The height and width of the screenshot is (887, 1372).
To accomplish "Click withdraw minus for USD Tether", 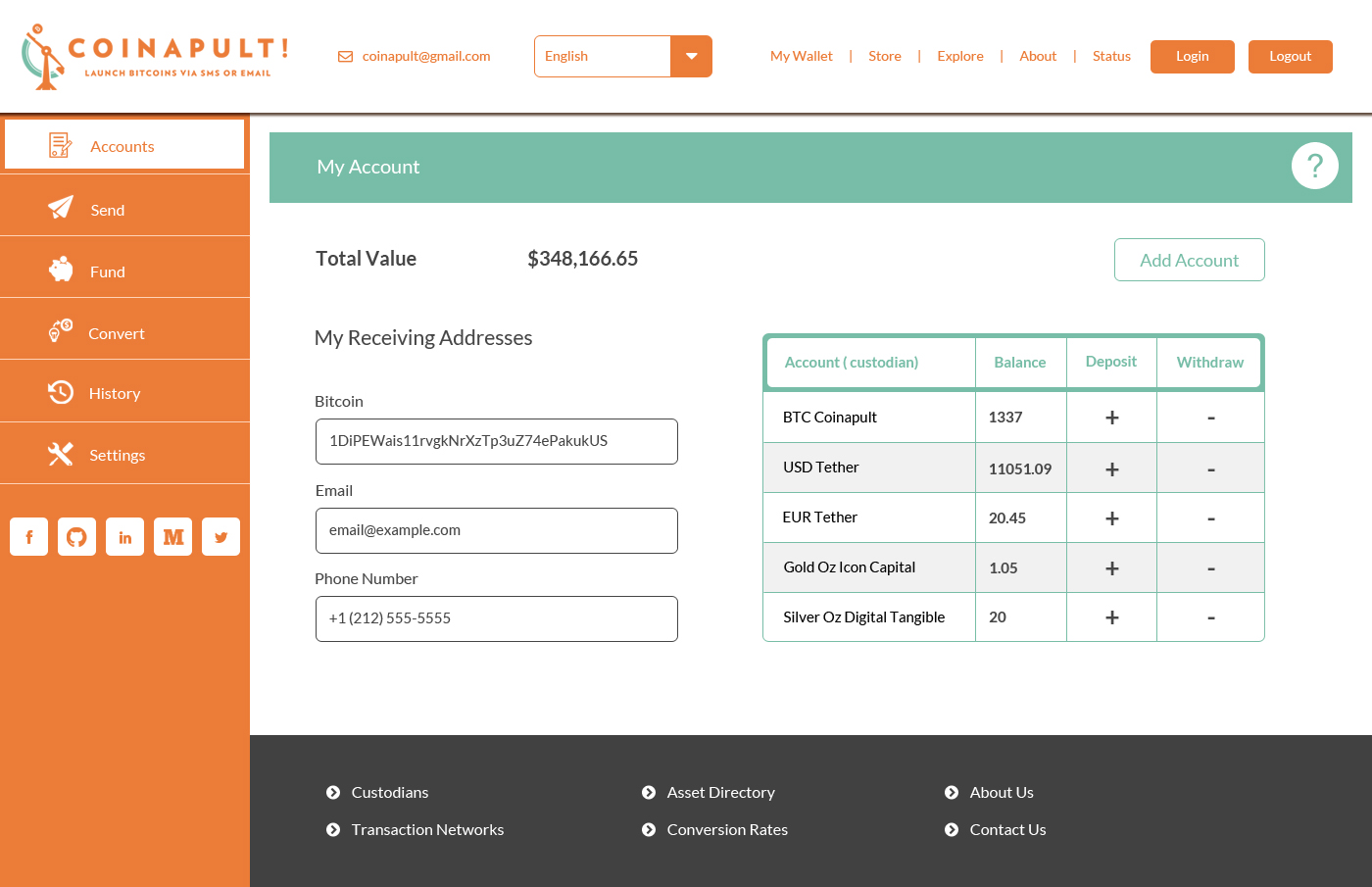I will (1211, 470).
